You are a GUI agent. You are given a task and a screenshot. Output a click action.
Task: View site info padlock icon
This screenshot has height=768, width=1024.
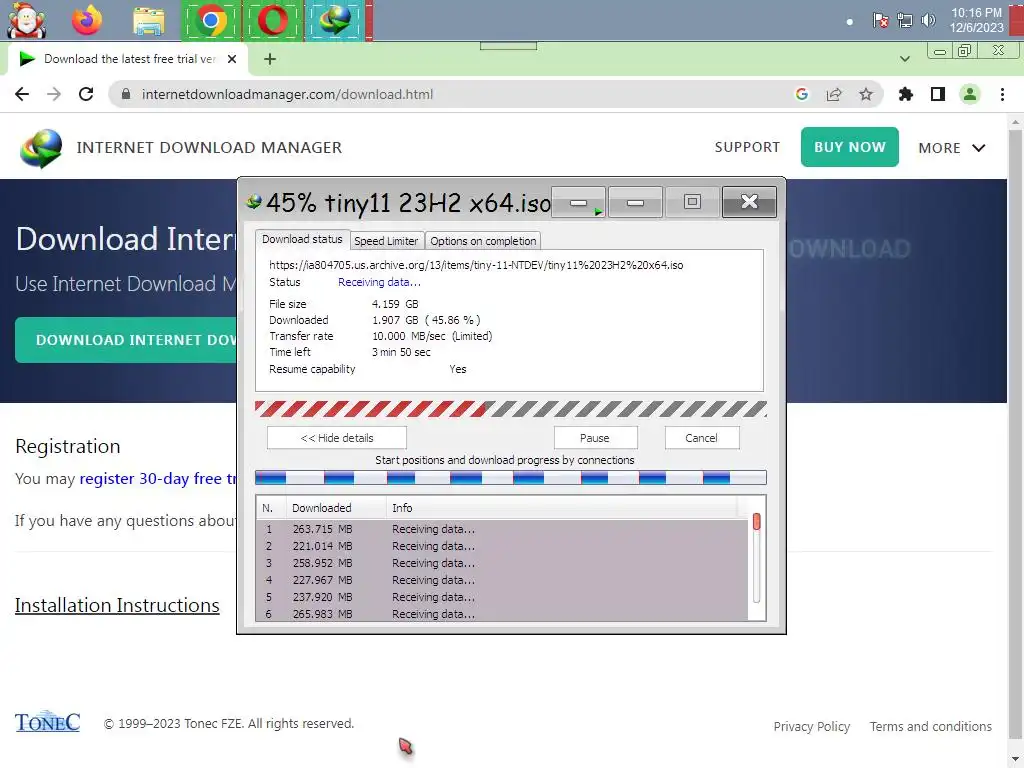coord(126,94)
